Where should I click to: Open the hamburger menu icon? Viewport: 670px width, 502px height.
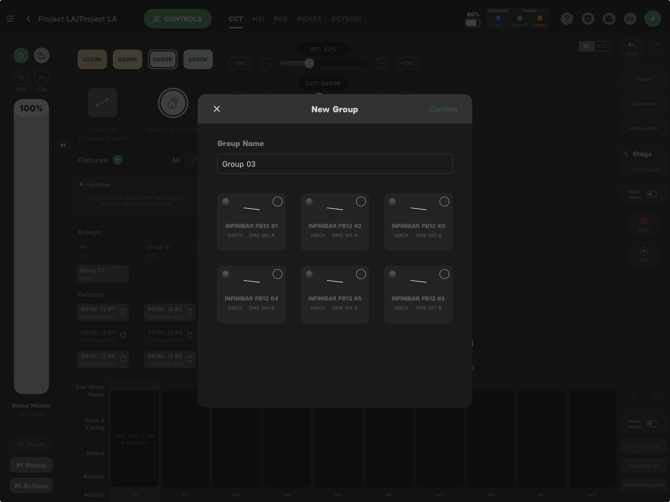[x=10, y=19]
